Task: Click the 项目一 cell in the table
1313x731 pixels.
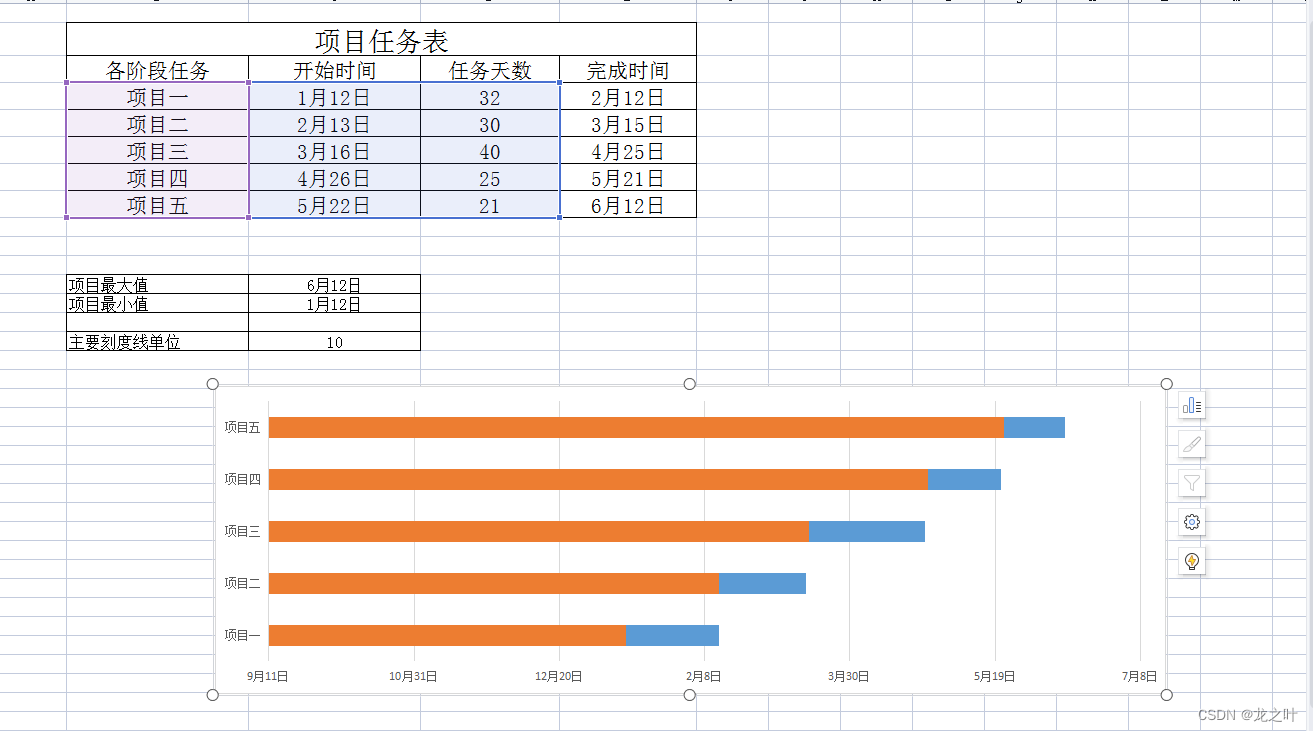Action: tap(158, 97)
